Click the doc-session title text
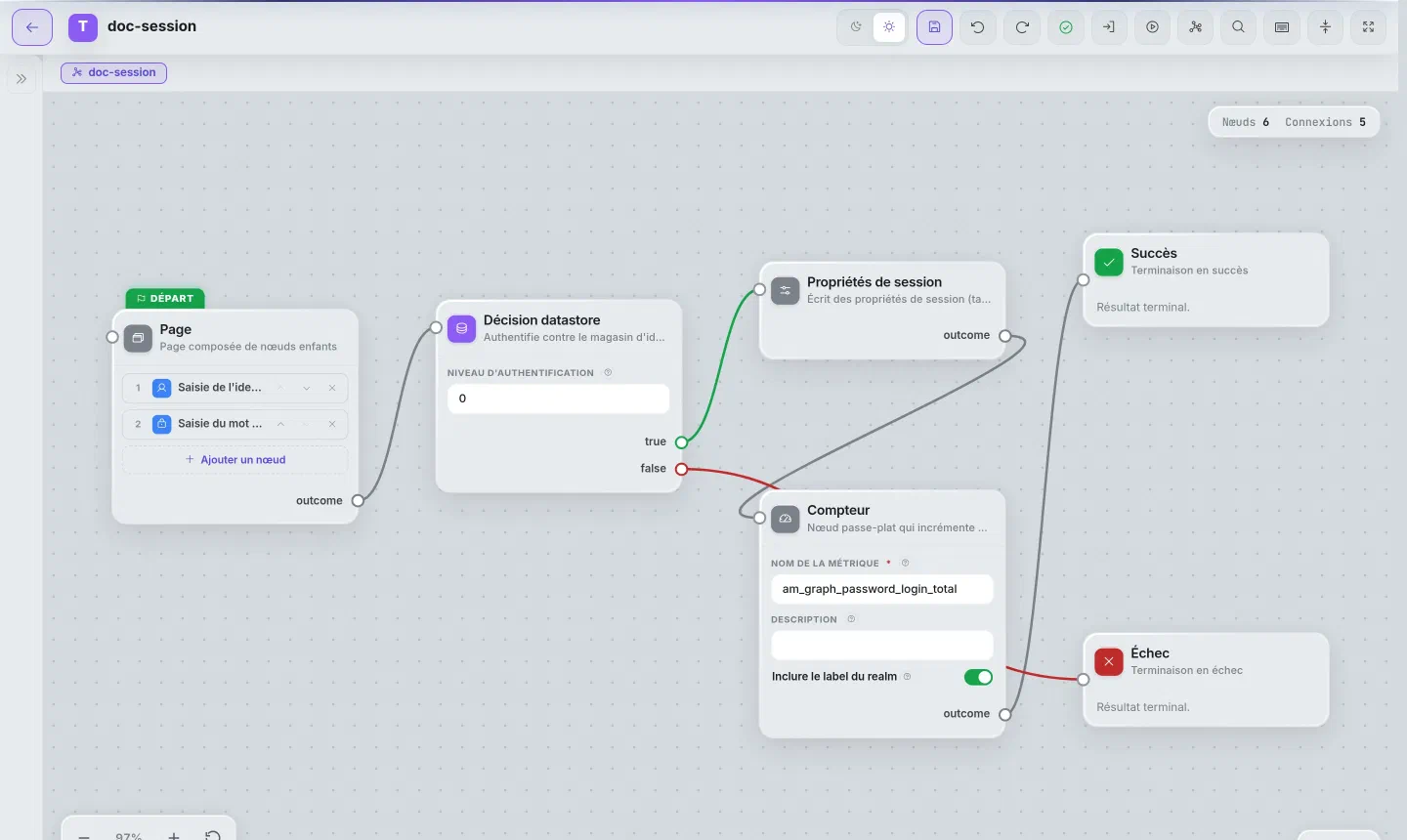 coord(151,26)
